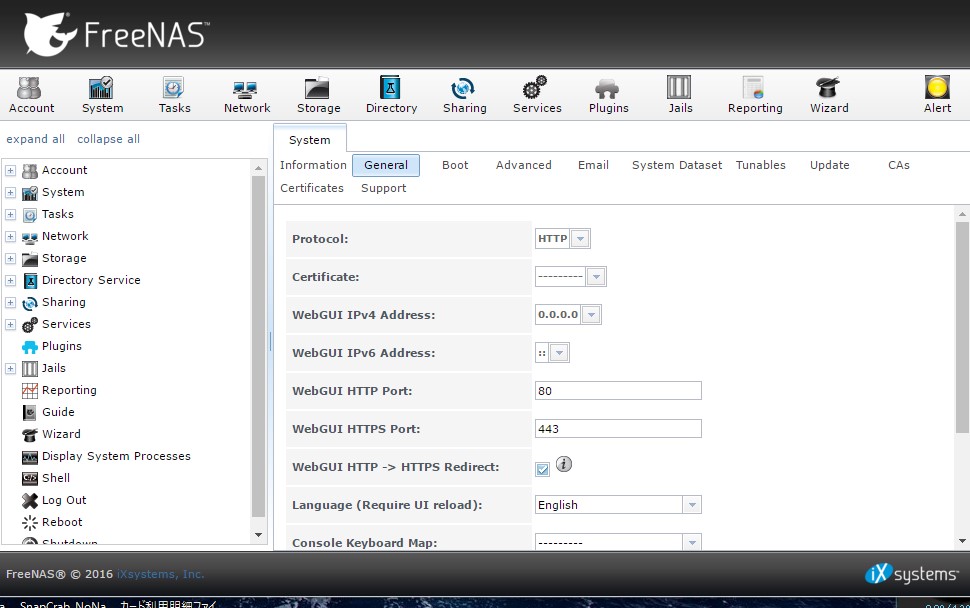Image resolution: width=970 pixels, height=608 pixels.
Task: Switch to the Advanced tab
Action: [x=523, y=165]
